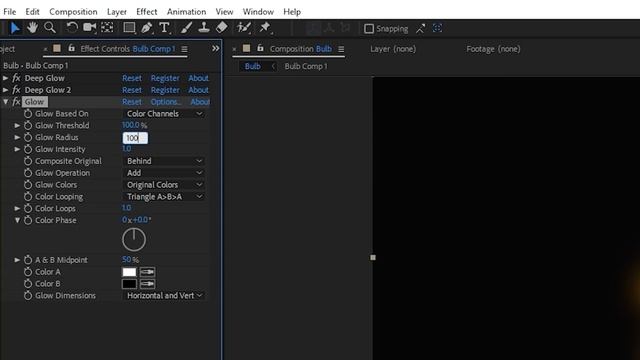Toggle stopwatch for Glow Based On
Viewport: 640px width, 360px height.
28,114
